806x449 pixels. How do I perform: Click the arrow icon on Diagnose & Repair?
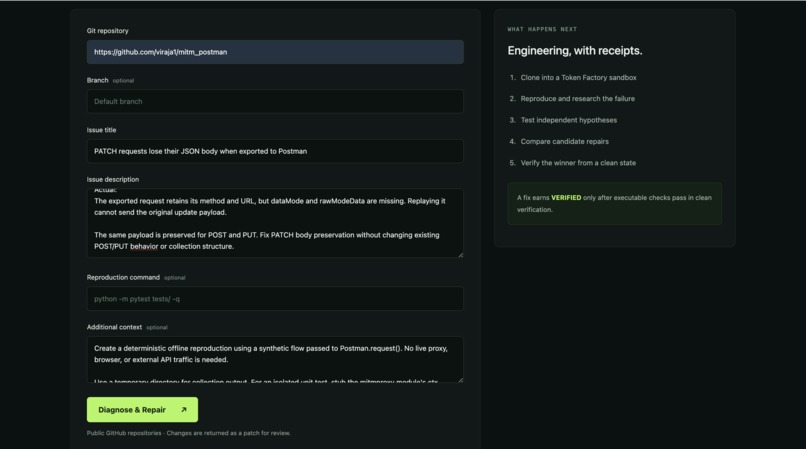(184, 410)
